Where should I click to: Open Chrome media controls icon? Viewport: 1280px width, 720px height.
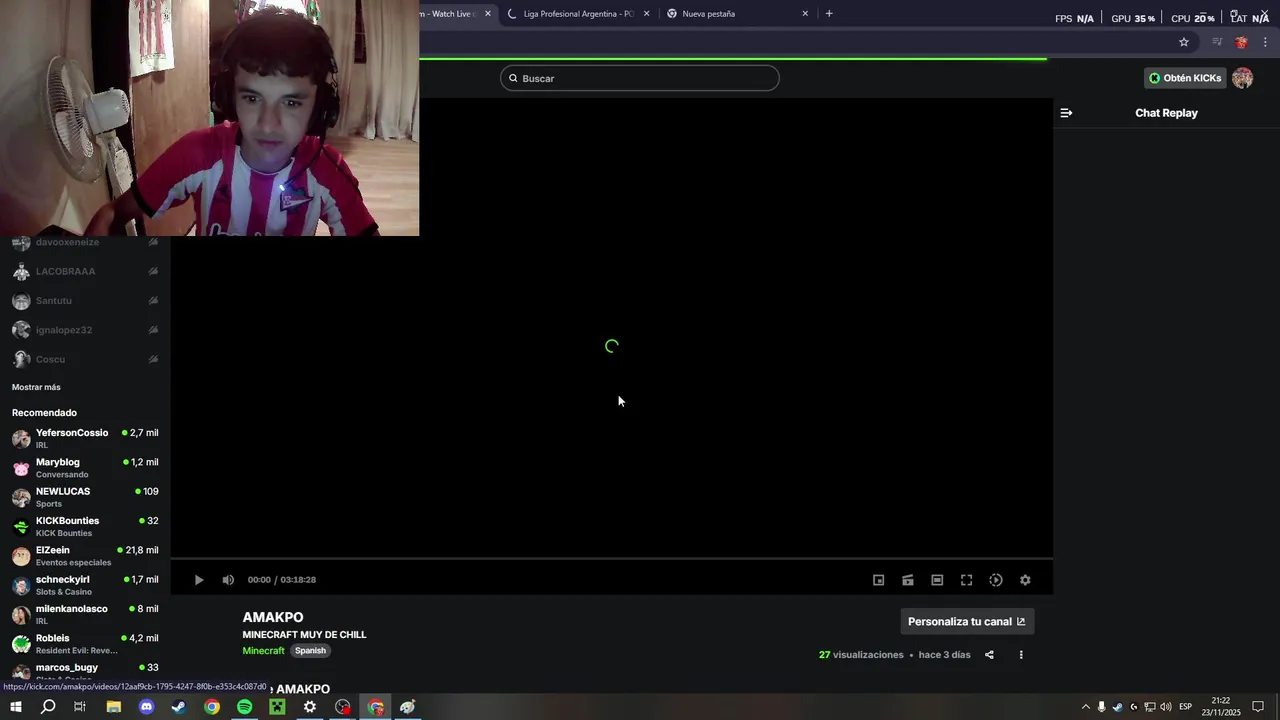[x=1217, y=42]
